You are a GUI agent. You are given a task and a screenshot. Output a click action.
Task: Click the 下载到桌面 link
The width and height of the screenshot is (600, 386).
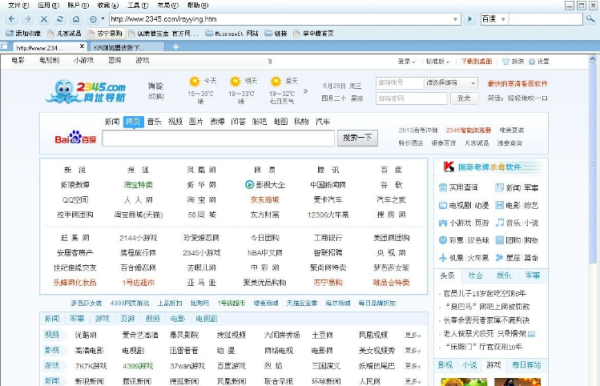(476, 61)
